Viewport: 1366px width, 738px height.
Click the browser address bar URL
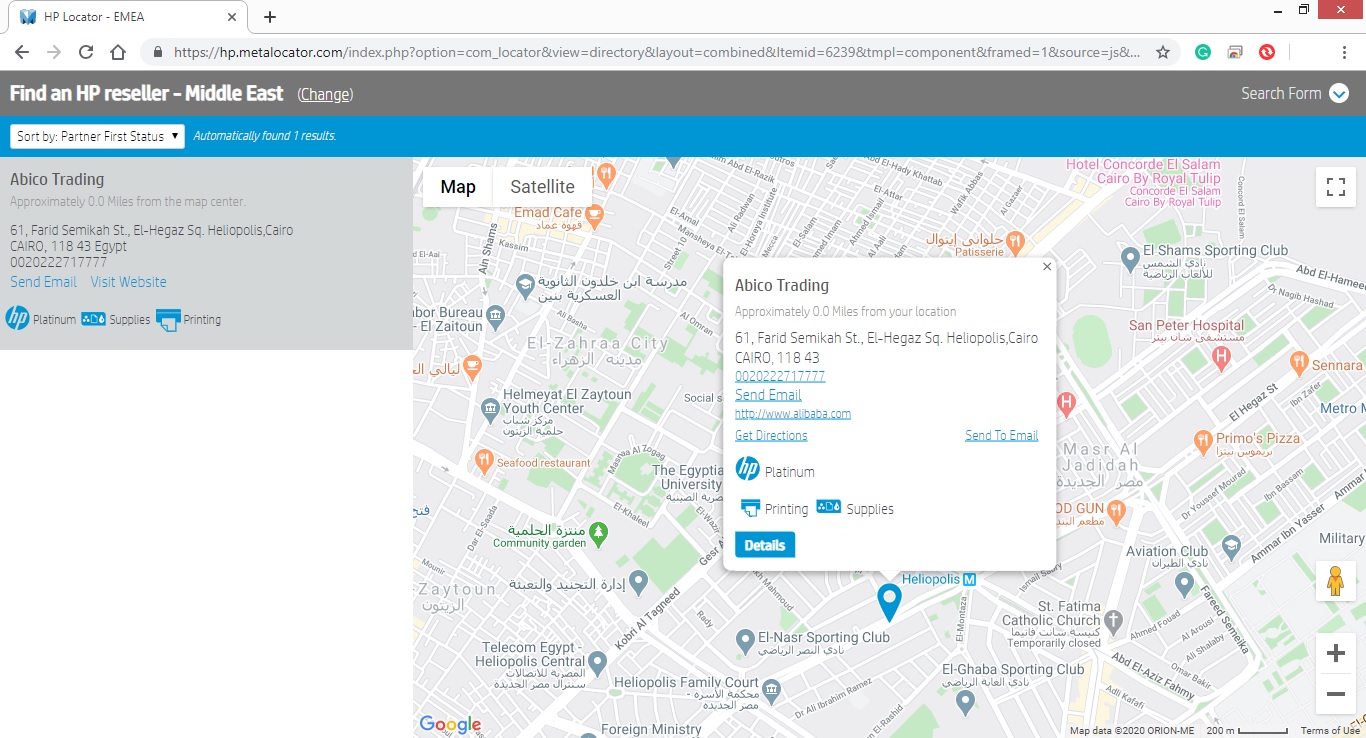[x=650, y=52]
